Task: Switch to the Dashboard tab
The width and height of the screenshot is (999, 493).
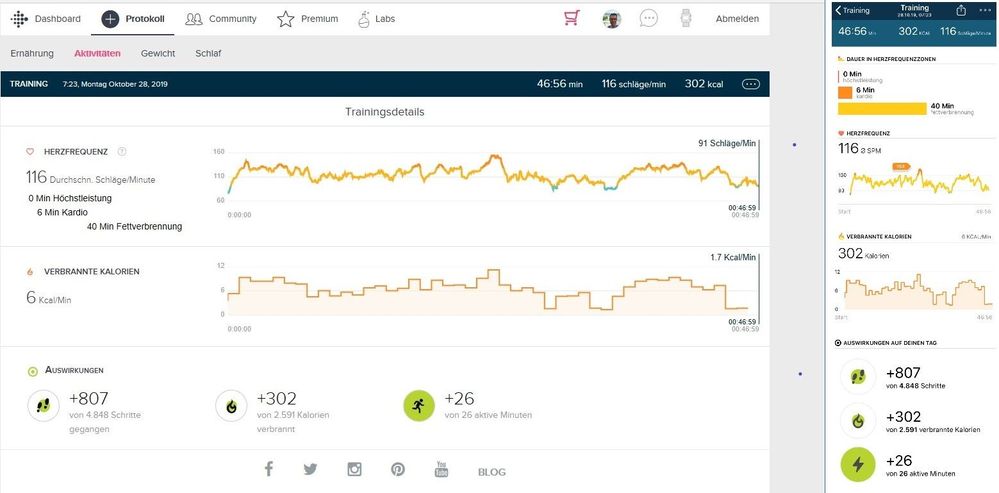Action: click(x=47, y=19)
